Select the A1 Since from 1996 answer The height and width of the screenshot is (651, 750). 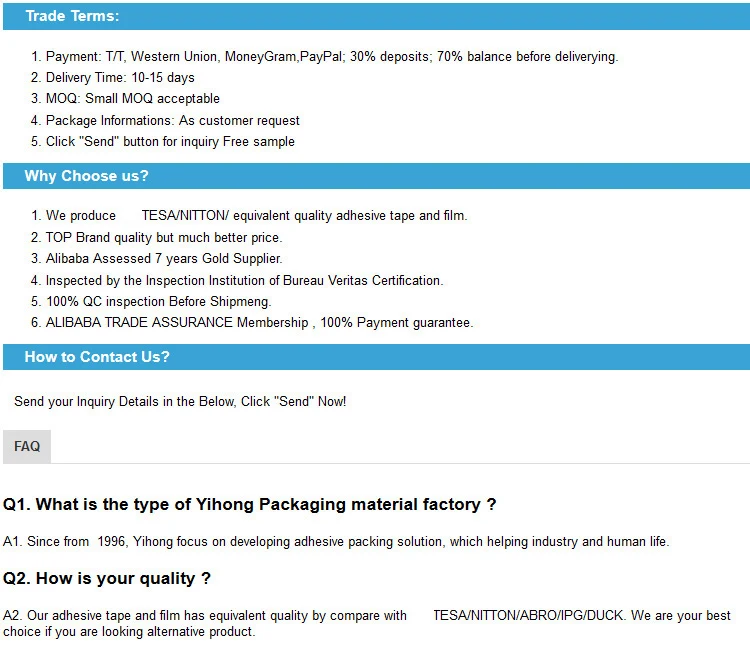[336, 541]
